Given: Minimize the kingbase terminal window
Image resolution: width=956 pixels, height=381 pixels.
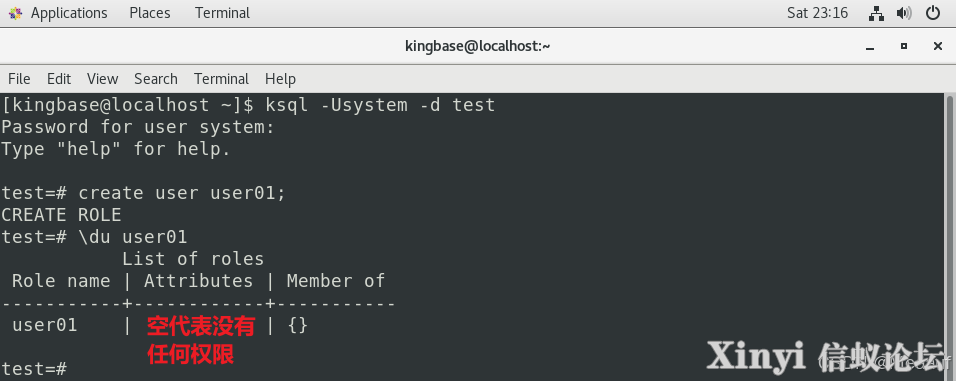Looking at the screenshot, I should (870, 46).
